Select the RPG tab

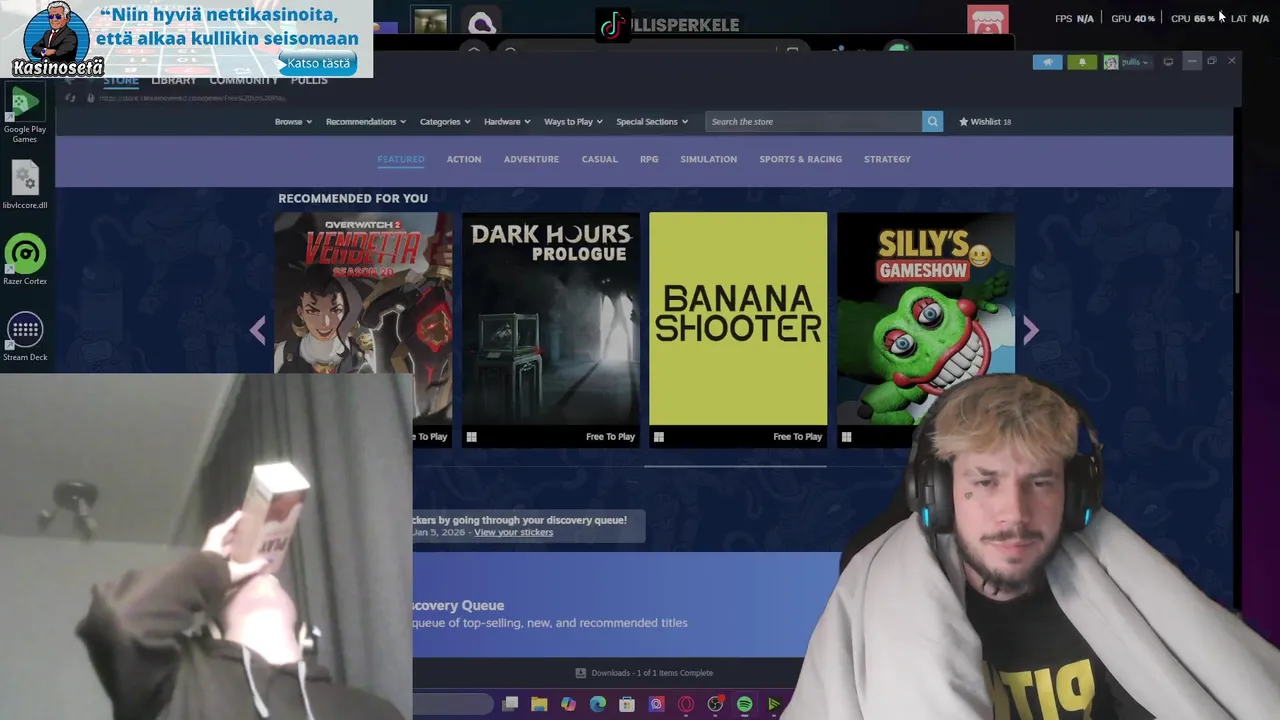(x=649, y=159)
